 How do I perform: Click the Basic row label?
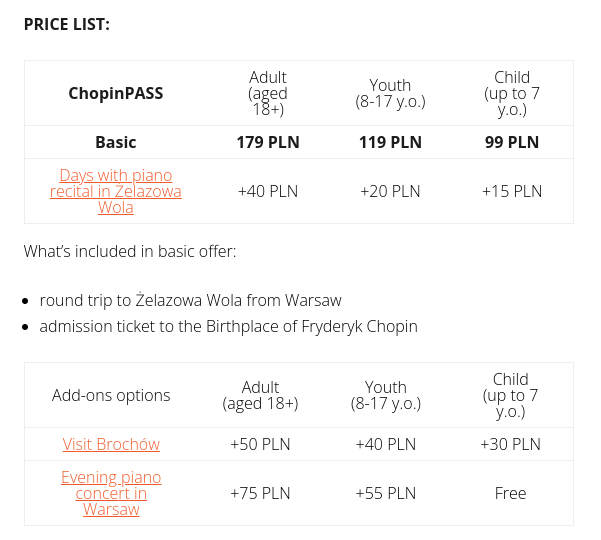(116, 142)
